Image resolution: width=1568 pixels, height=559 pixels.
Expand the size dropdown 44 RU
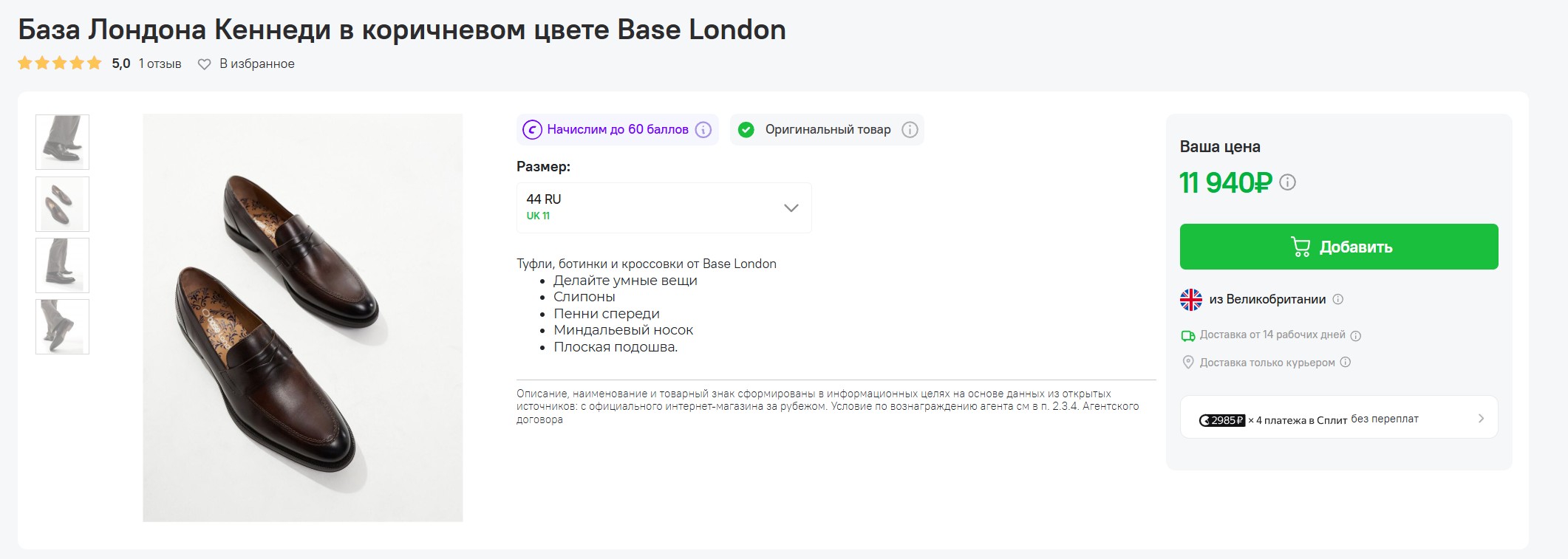(x=664, y=208)
